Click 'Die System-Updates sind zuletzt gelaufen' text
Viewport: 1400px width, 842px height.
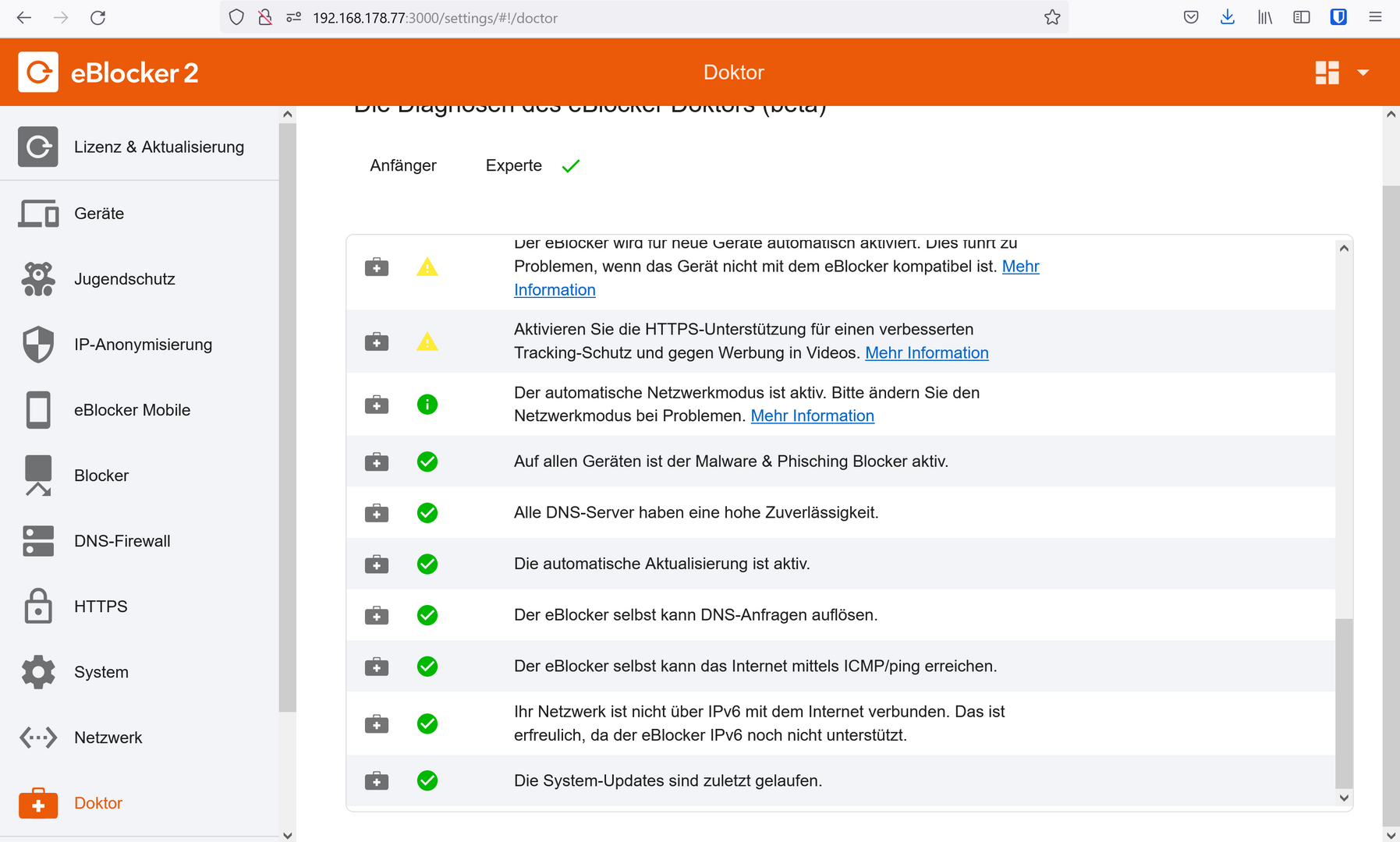point(668,780)
